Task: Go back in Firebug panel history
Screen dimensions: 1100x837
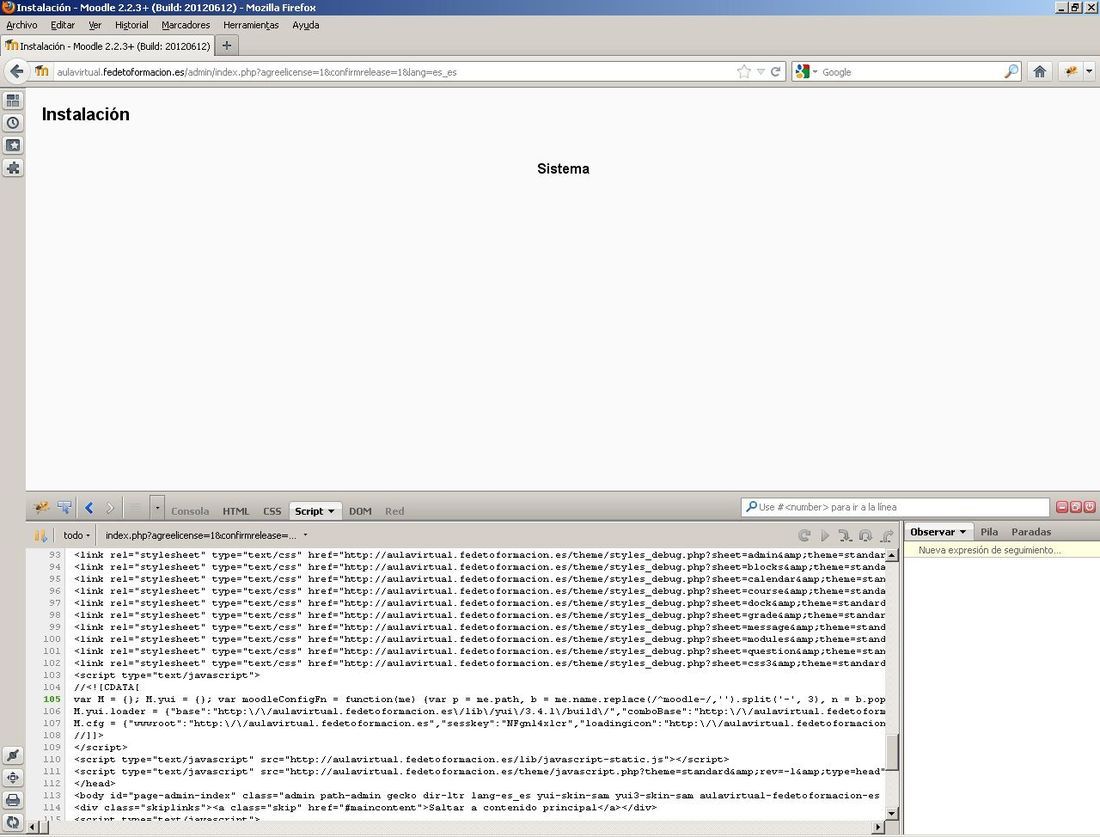Action: coord(89,507)
